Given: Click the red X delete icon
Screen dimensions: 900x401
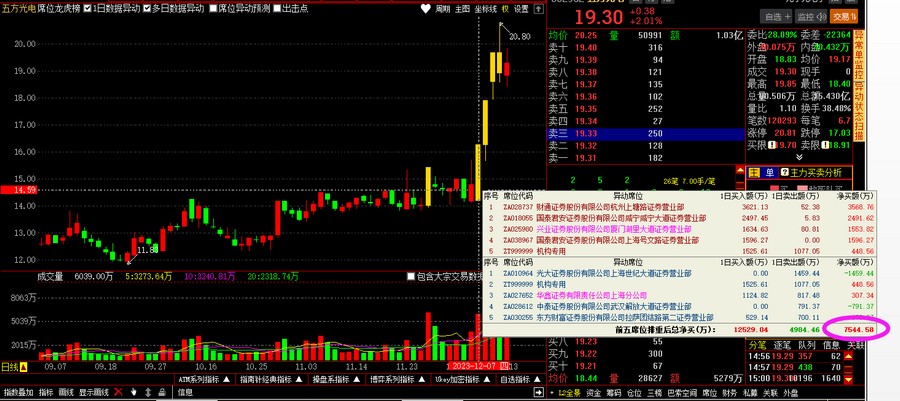Looking at the screenshot, I should pos(118,392).
